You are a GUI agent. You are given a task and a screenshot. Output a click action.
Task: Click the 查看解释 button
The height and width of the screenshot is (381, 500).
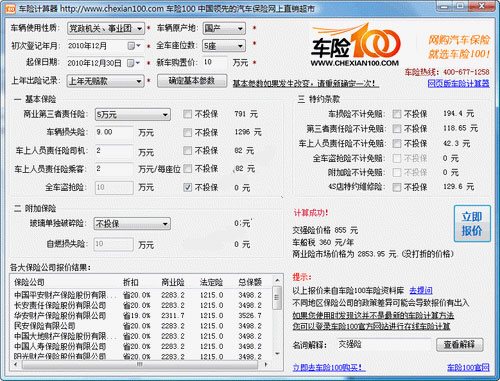point(460,345)
